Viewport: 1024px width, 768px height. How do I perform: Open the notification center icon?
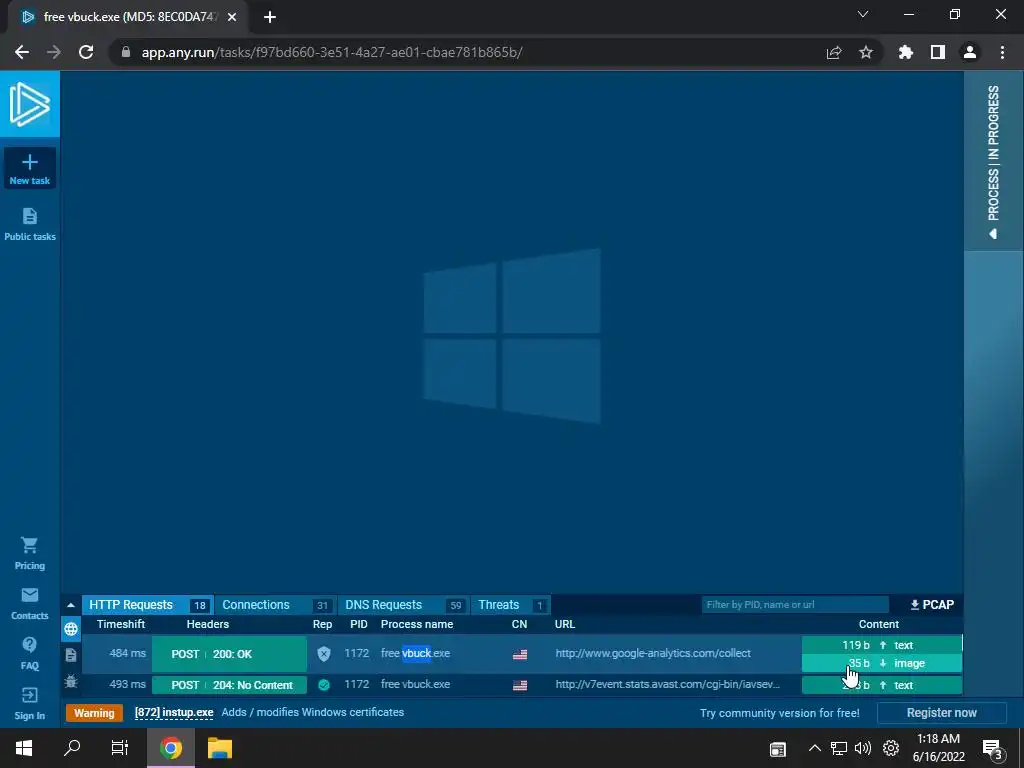tap(993, 749)
